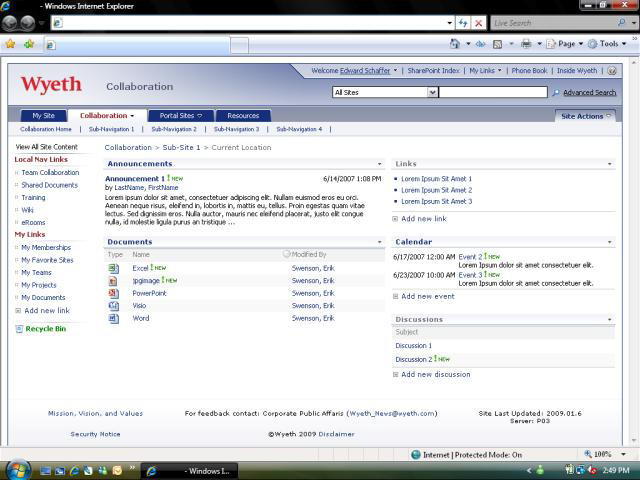
Task: Open the Site Actions menu
Action: [x=586, y=116]
